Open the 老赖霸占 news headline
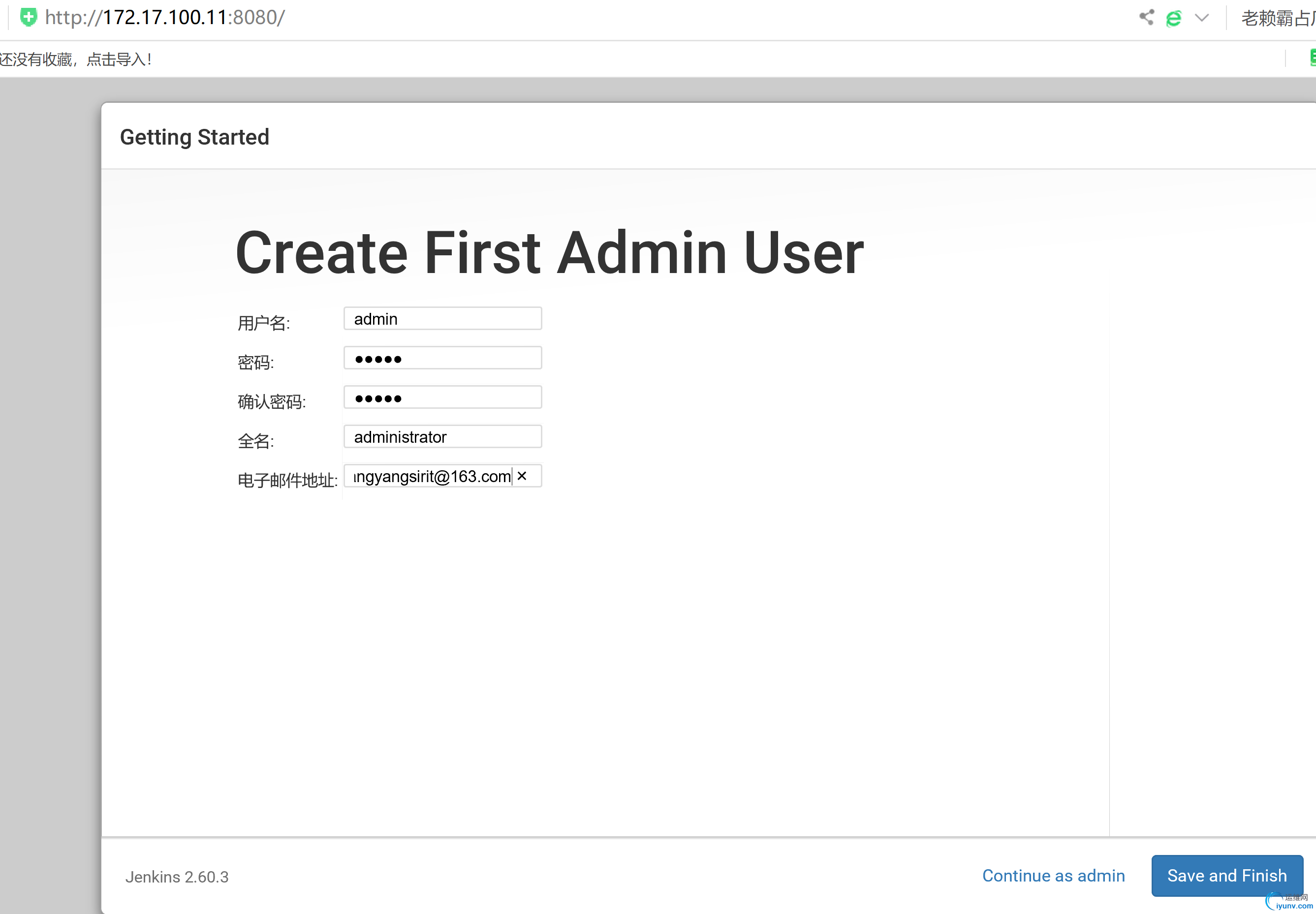The width and height of the screenshot is (1316, 914). coord(1277,18)
